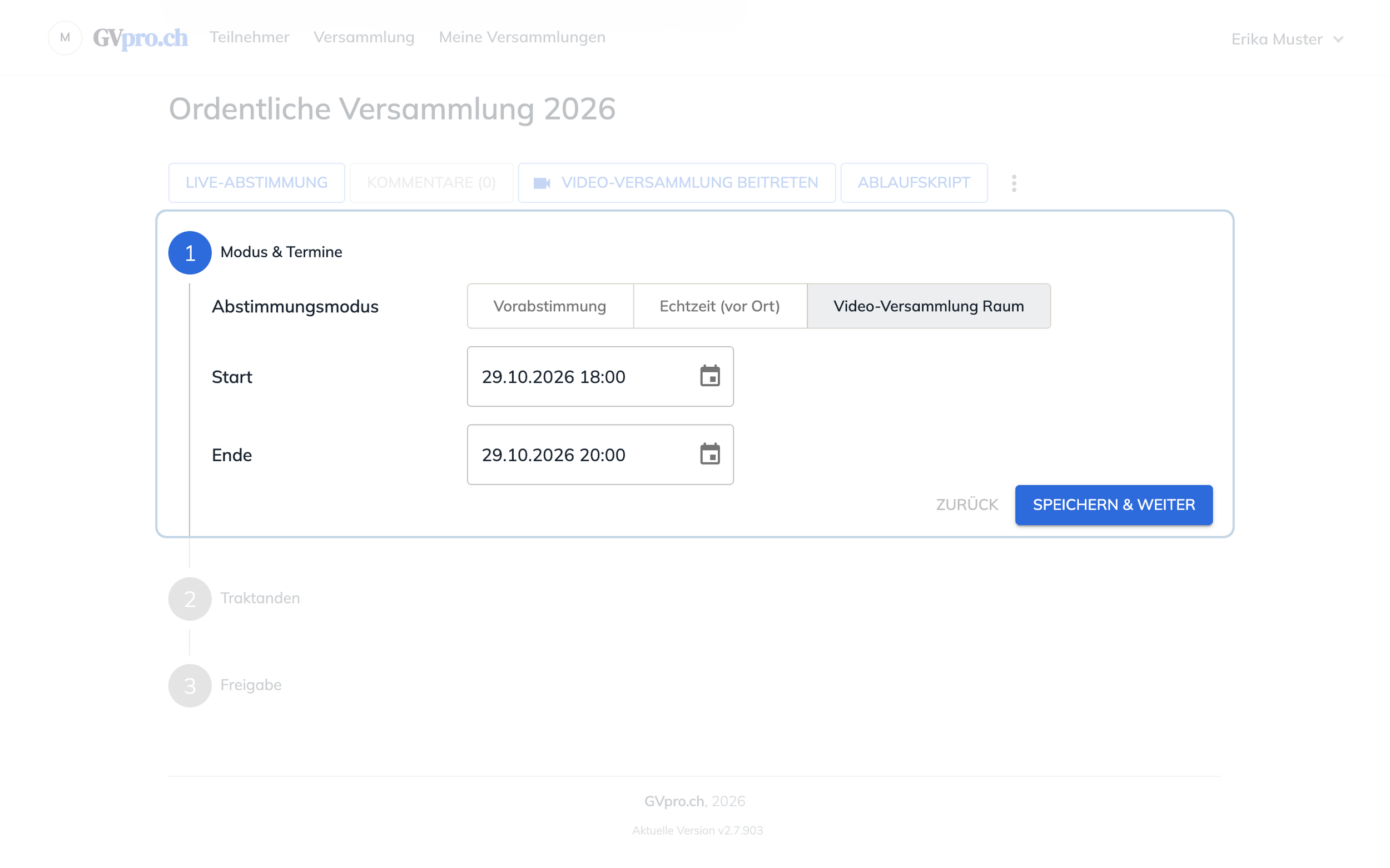Open the calendar picker for Start date
The height and width of the screenshot is (868, 1390).
[710, 376]
